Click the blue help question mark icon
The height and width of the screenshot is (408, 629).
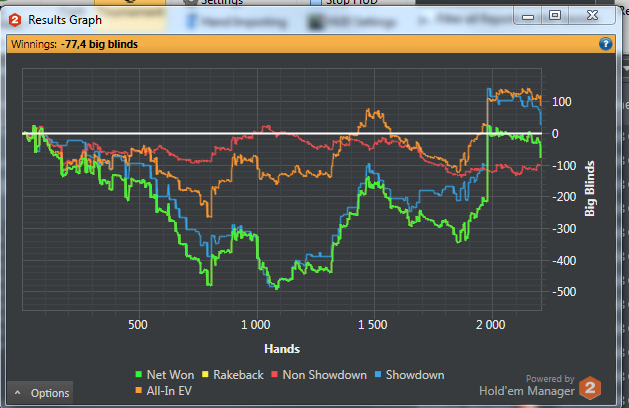606,44
